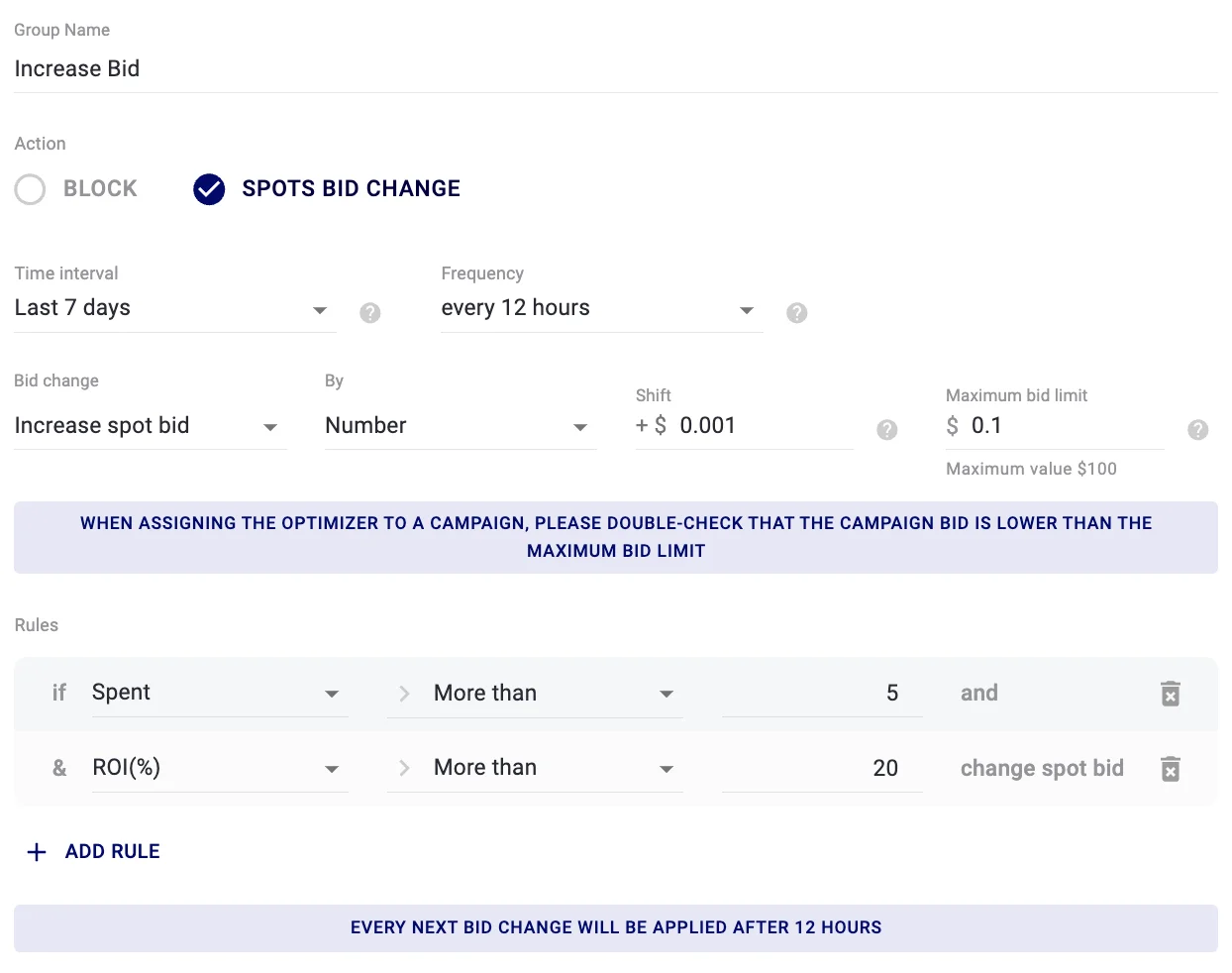Remove the ROI(%) rule via trash icon
This screenshot has width=1232, height=973.
[1170, 769]
